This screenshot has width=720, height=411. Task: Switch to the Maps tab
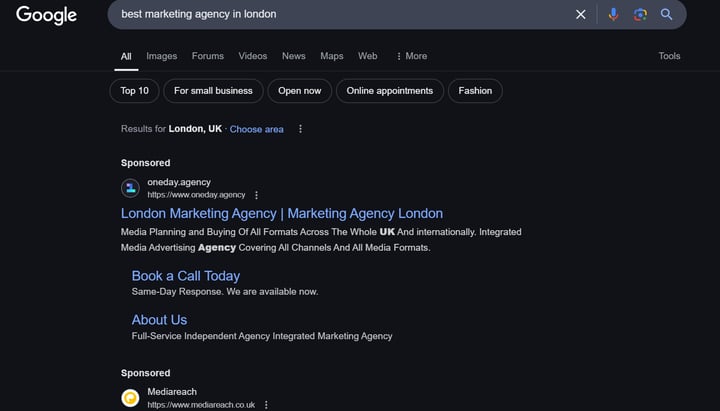point(331,56)
